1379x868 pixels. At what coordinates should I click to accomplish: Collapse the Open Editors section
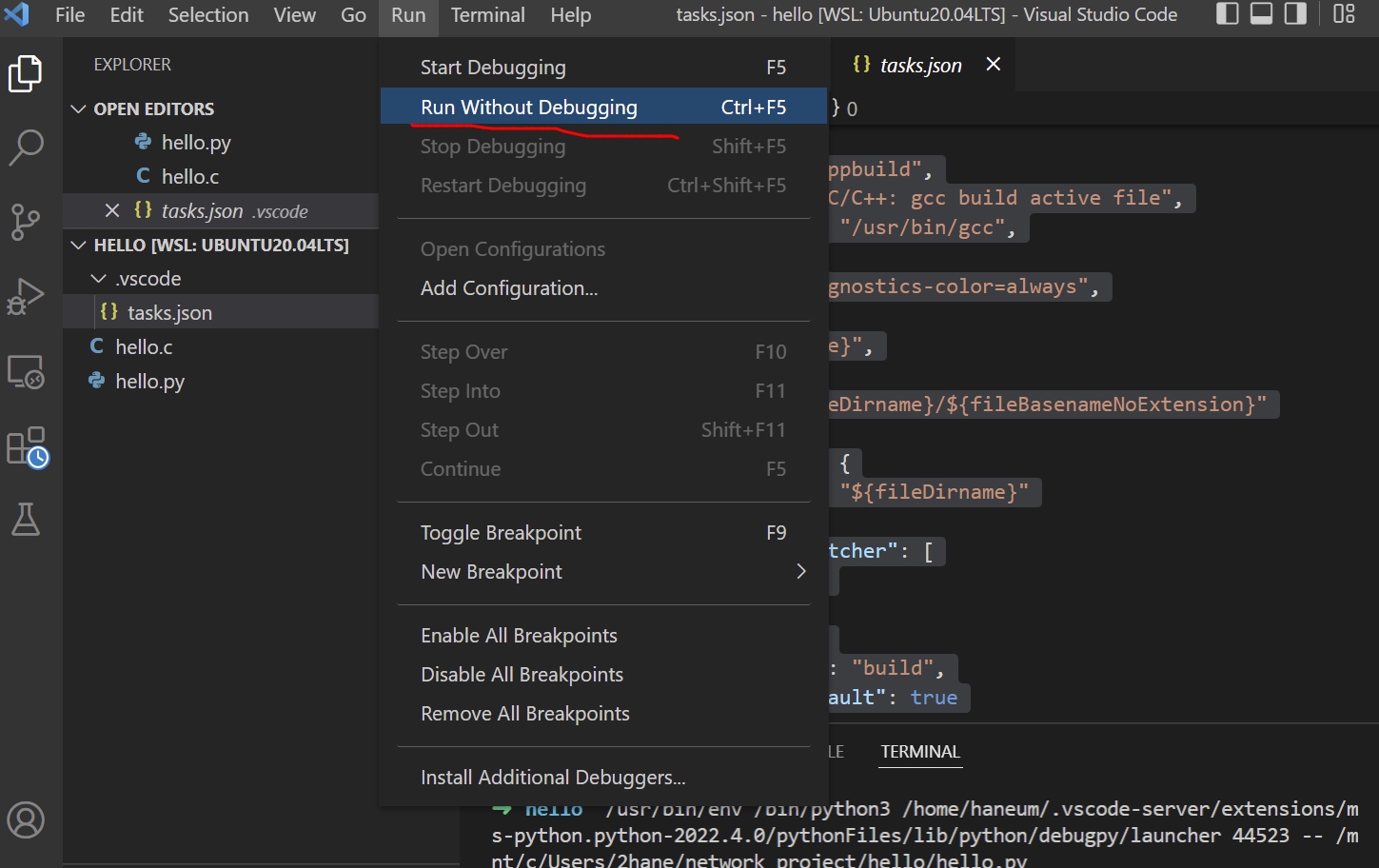[x=78, y=108]
